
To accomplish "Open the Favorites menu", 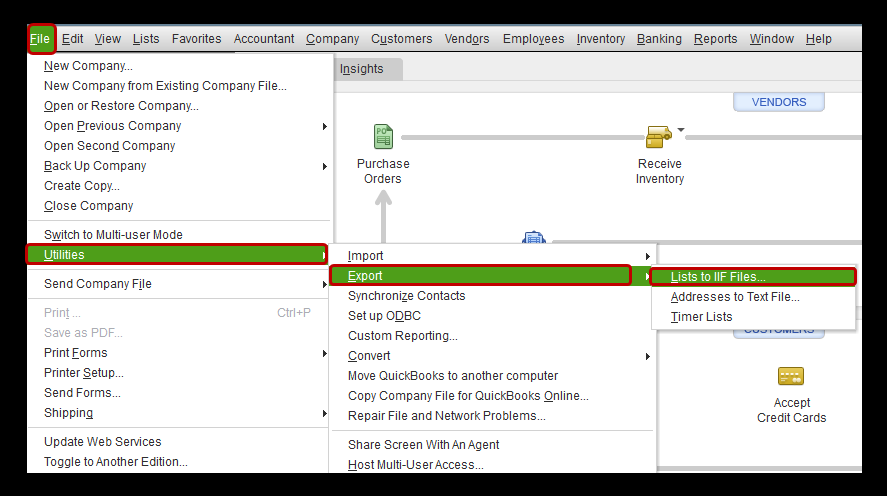I will tap(196, 39).
